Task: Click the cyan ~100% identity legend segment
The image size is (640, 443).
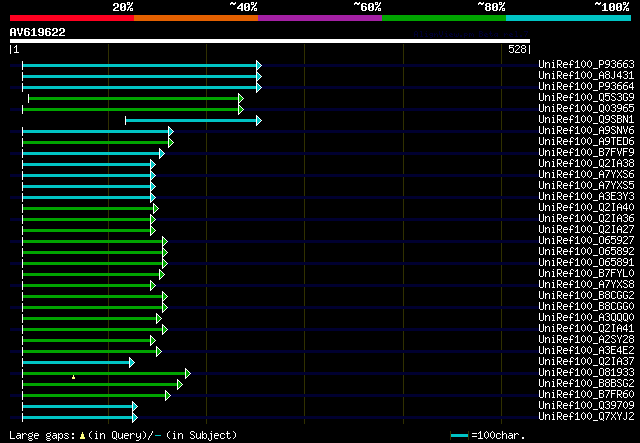Action: 569,18
